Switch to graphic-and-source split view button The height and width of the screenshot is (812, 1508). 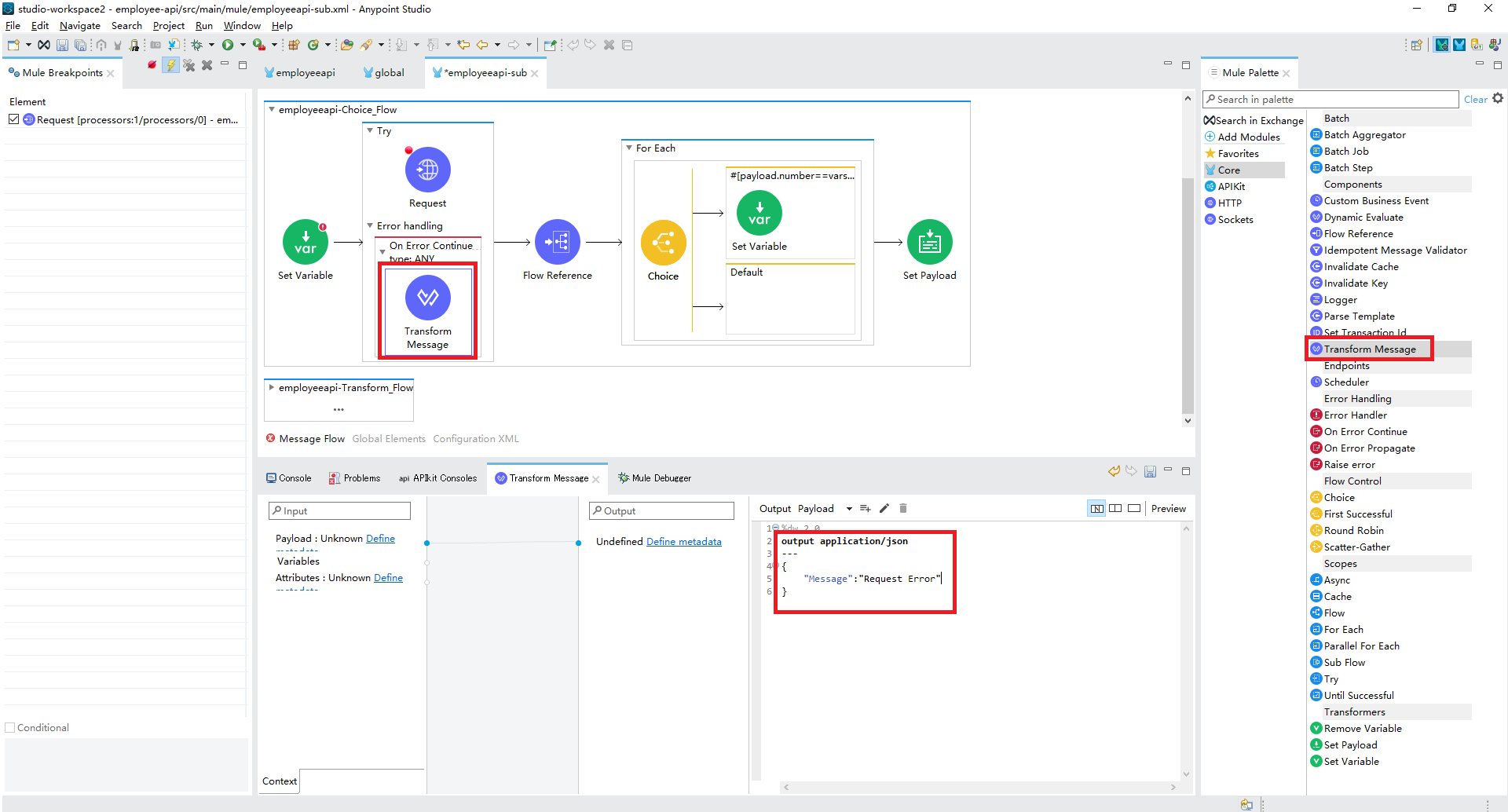point(1096,509)
